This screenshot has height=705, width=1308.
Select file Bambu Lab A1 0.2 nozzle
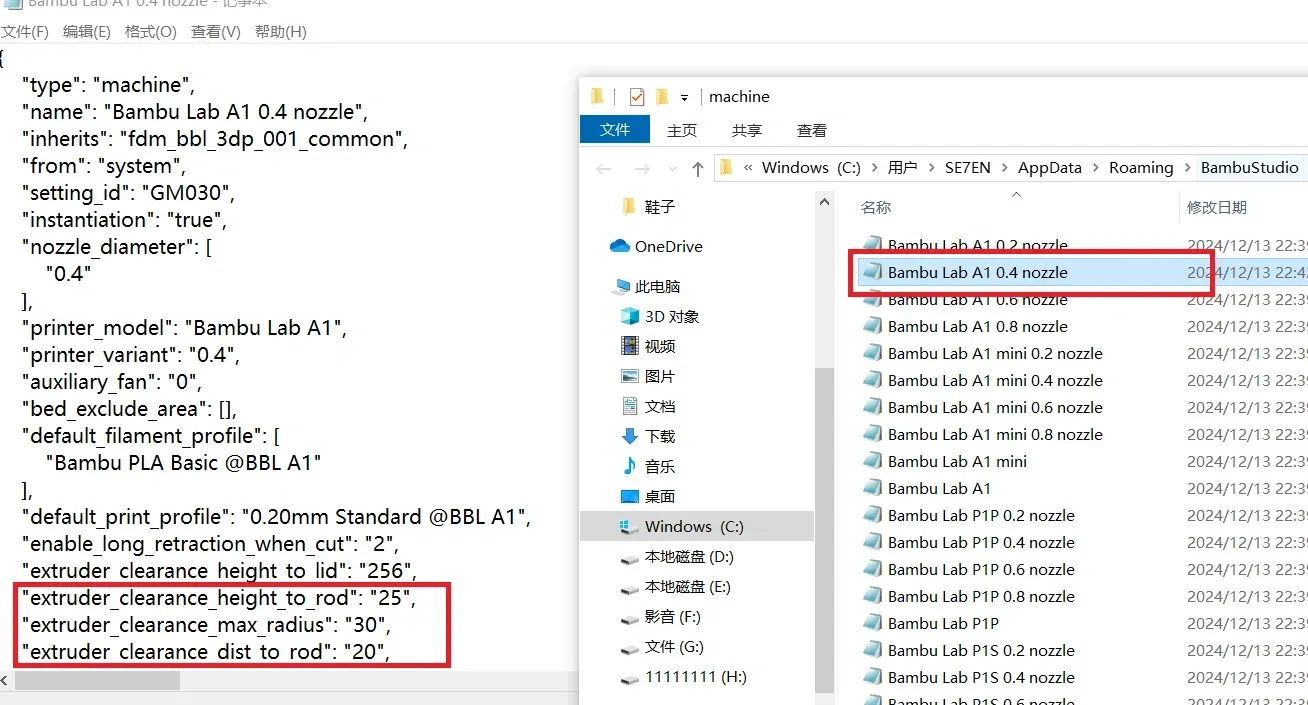point(965,245)
